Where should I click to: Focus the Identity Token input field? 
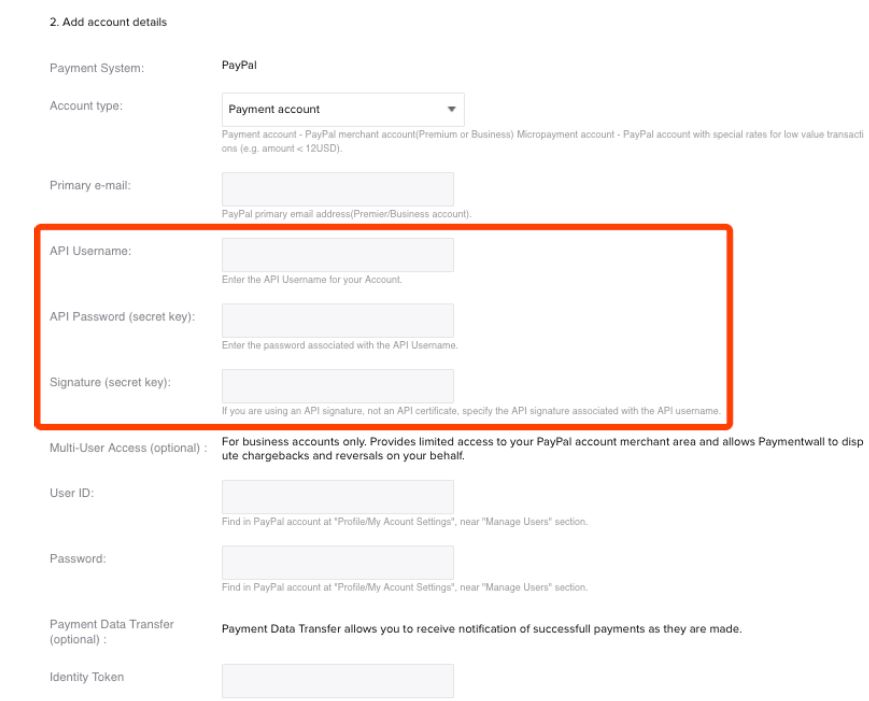tap(338, 680)
